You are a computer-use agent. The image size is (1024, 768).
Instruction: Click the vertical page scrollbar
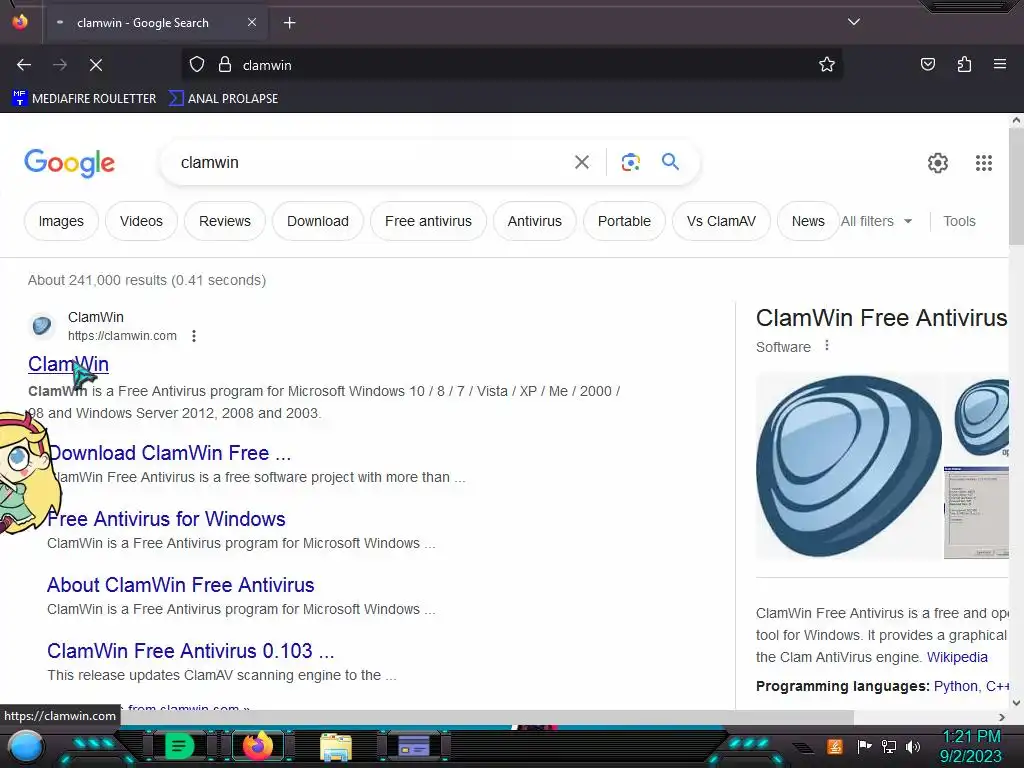1016,185
